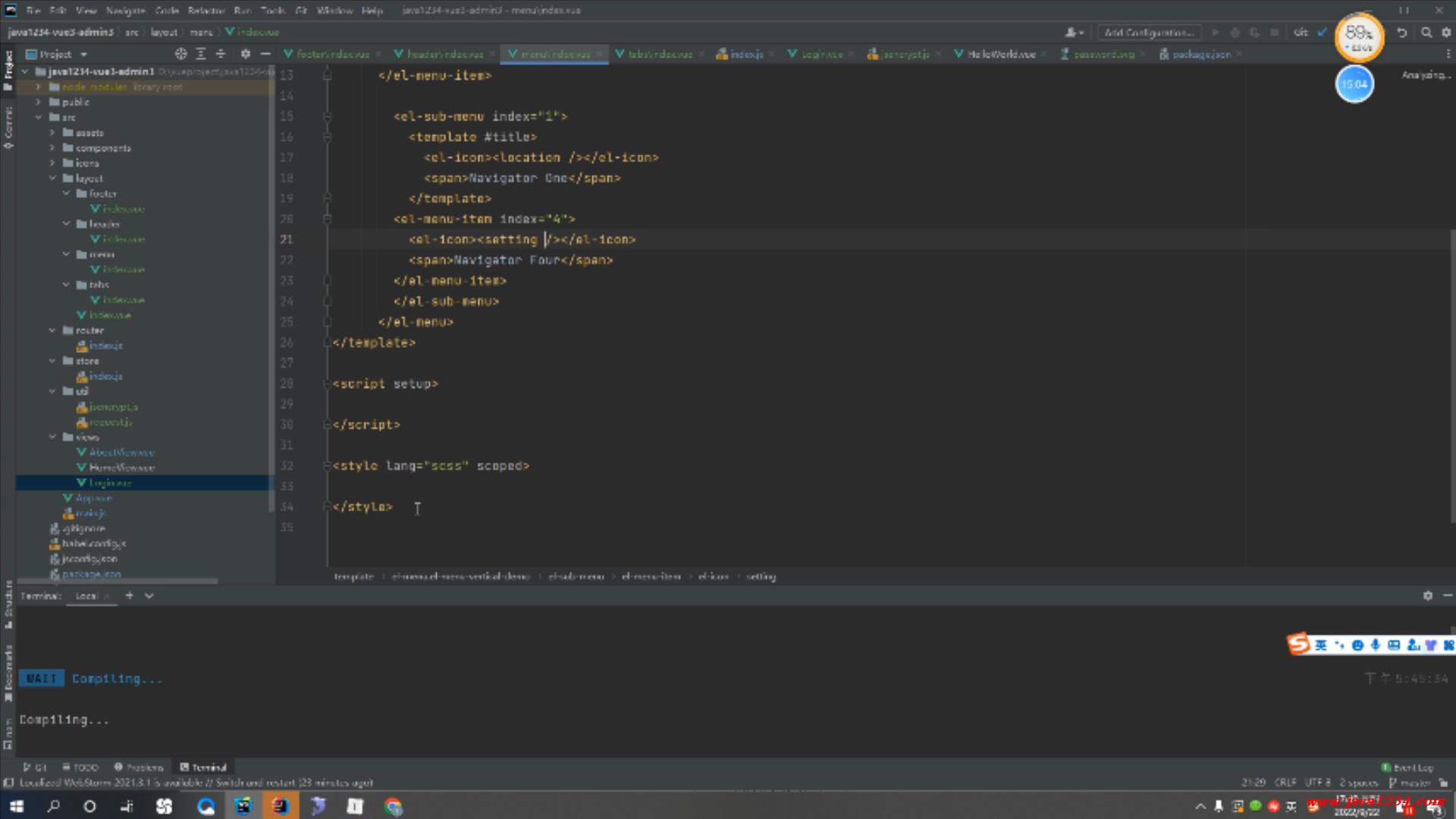Select App.vue in project tree
The height and width of the screenshot is (819, 1456).
(93, 497)
